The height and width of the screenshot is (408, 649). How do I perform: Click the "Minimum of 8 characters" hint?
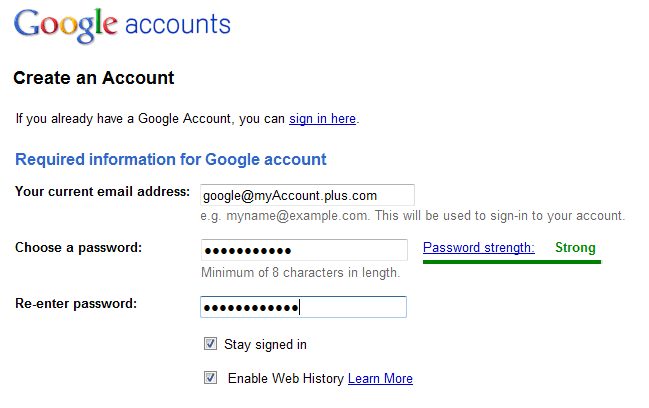point(300,272)
